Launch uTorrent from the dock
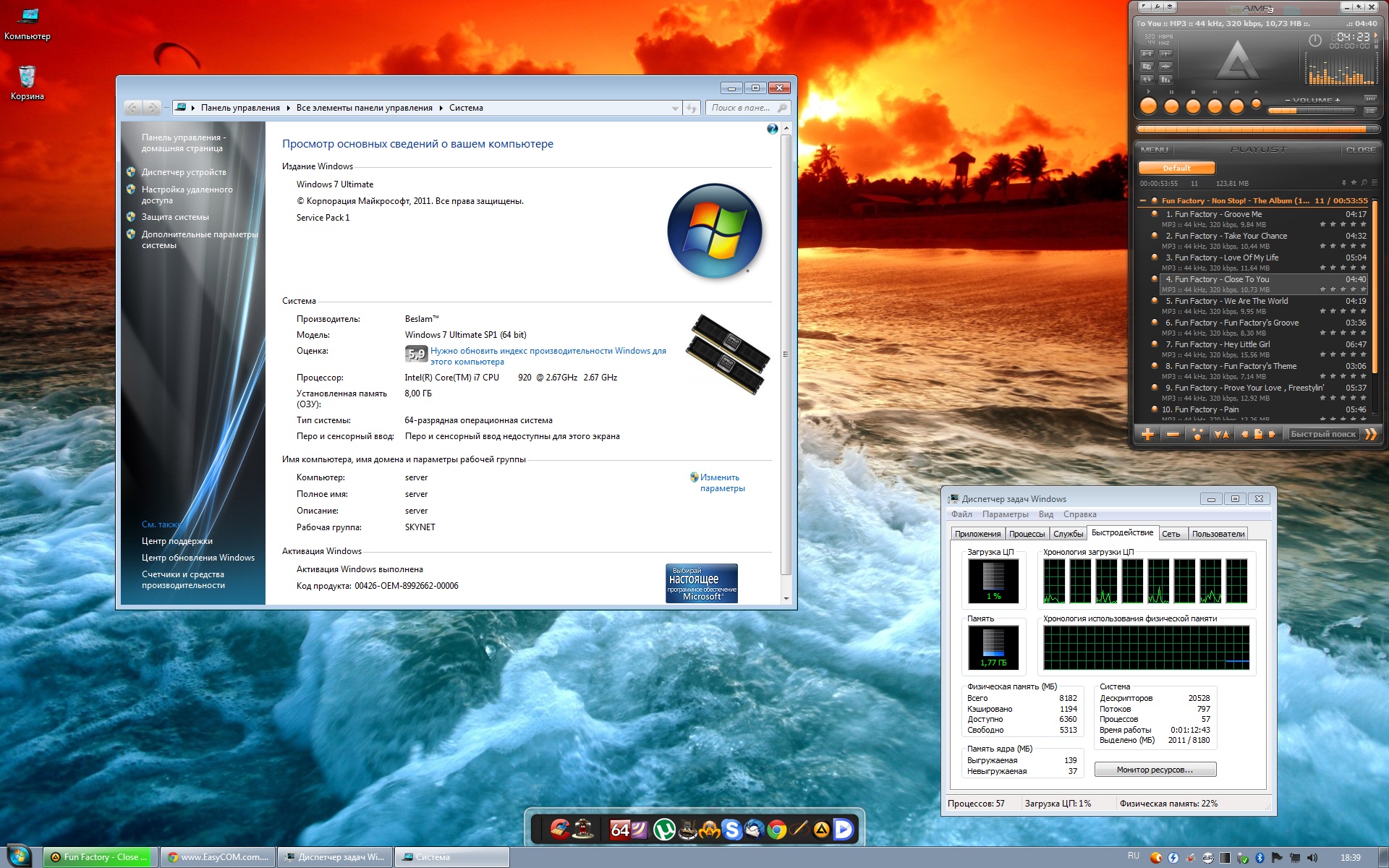The height and width of the screenshot is (868, 1389). (x=664, y=829)
